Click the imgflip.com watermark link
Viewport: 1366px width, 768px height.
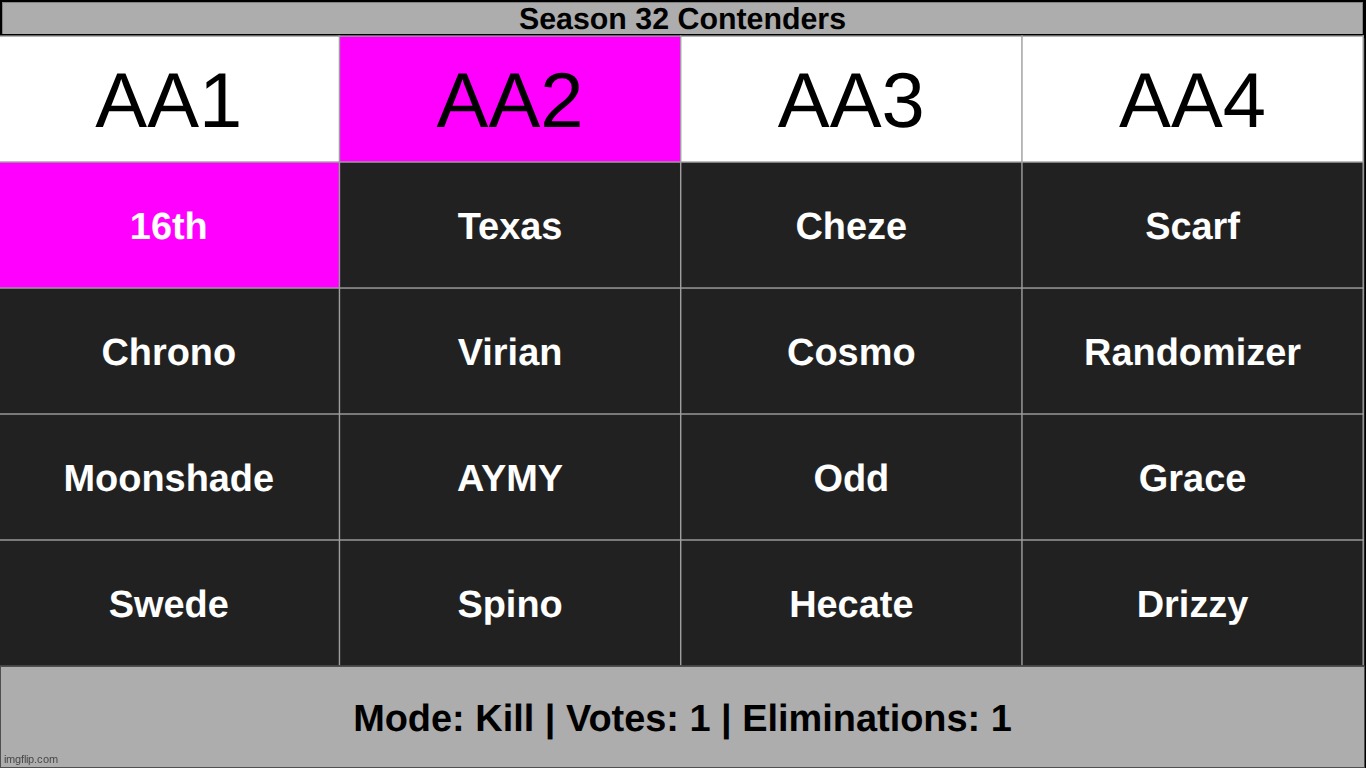(x=31, y=759)
